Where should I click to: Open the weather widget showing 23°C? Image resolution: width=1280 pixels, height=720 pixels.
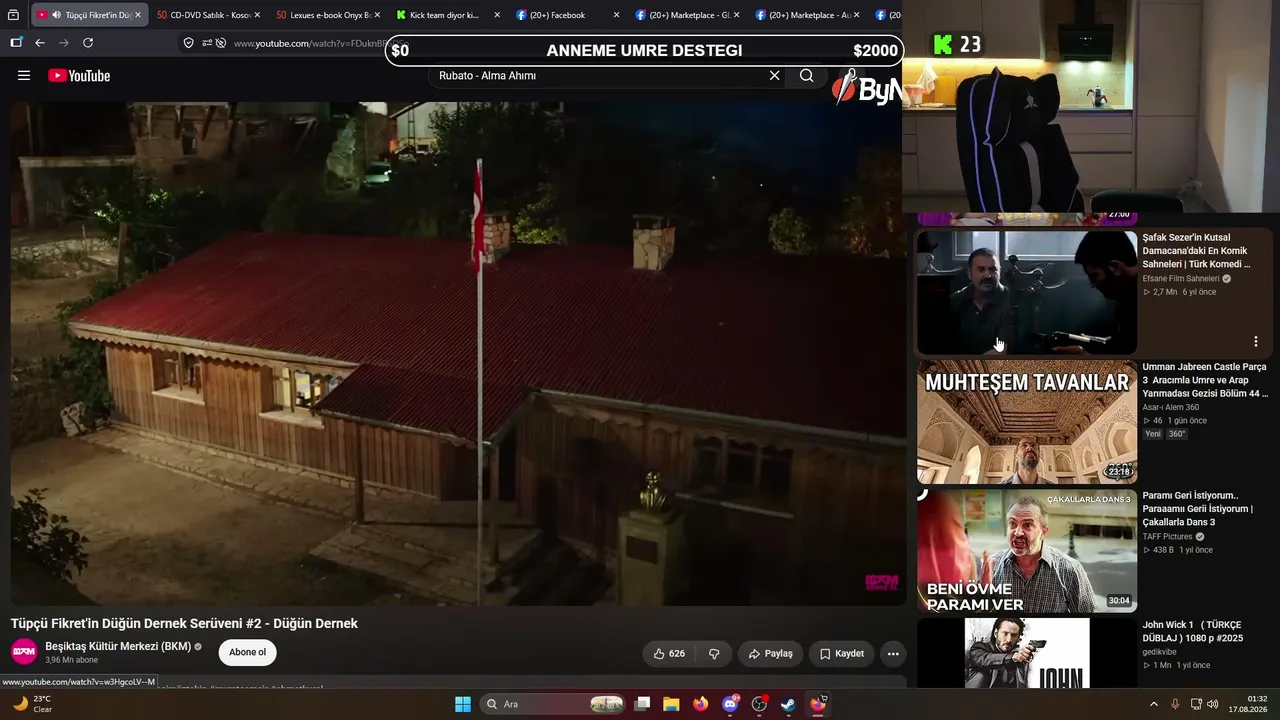(x=31, y=704)
